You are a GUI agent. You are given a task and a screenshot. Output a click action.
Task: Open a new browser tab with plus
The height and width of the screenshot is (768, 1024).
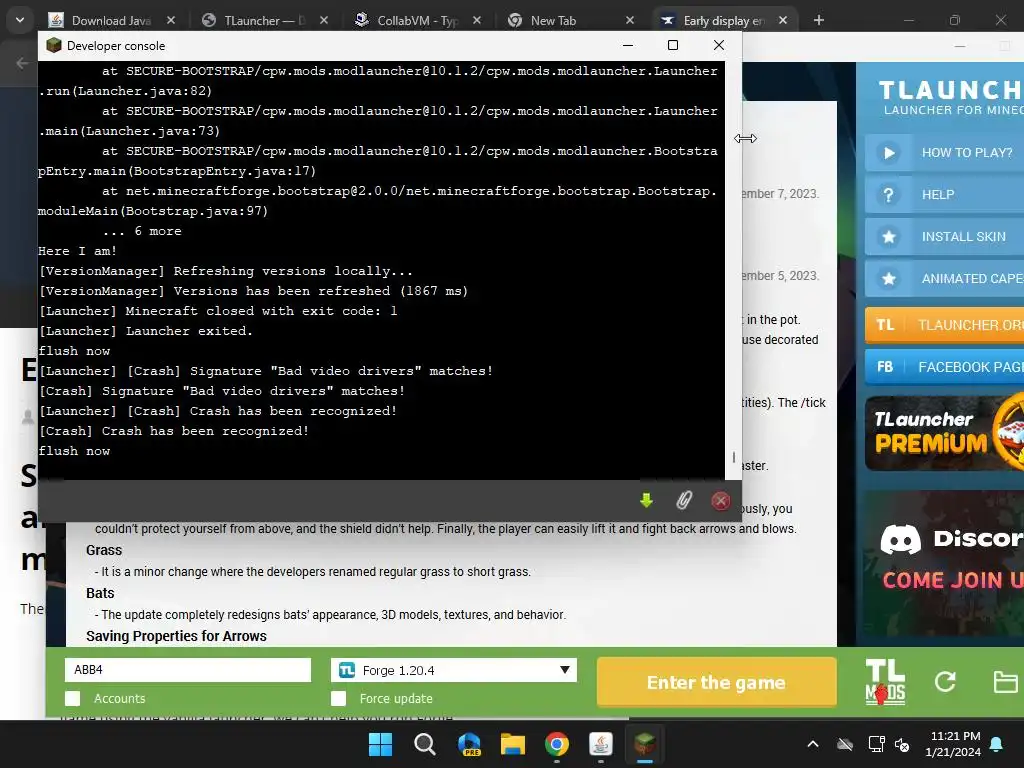(818, 20)
